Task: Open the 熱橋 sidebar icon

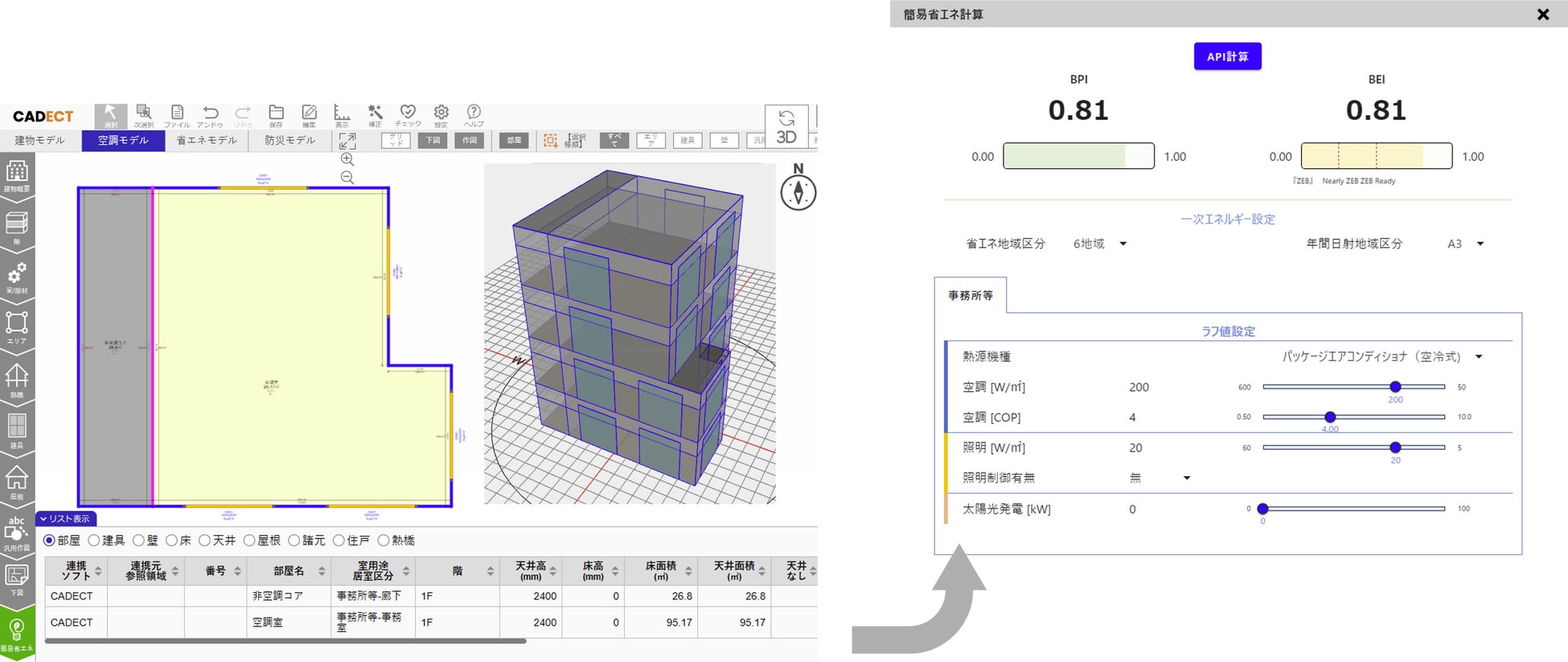Action: click(17, 380)
